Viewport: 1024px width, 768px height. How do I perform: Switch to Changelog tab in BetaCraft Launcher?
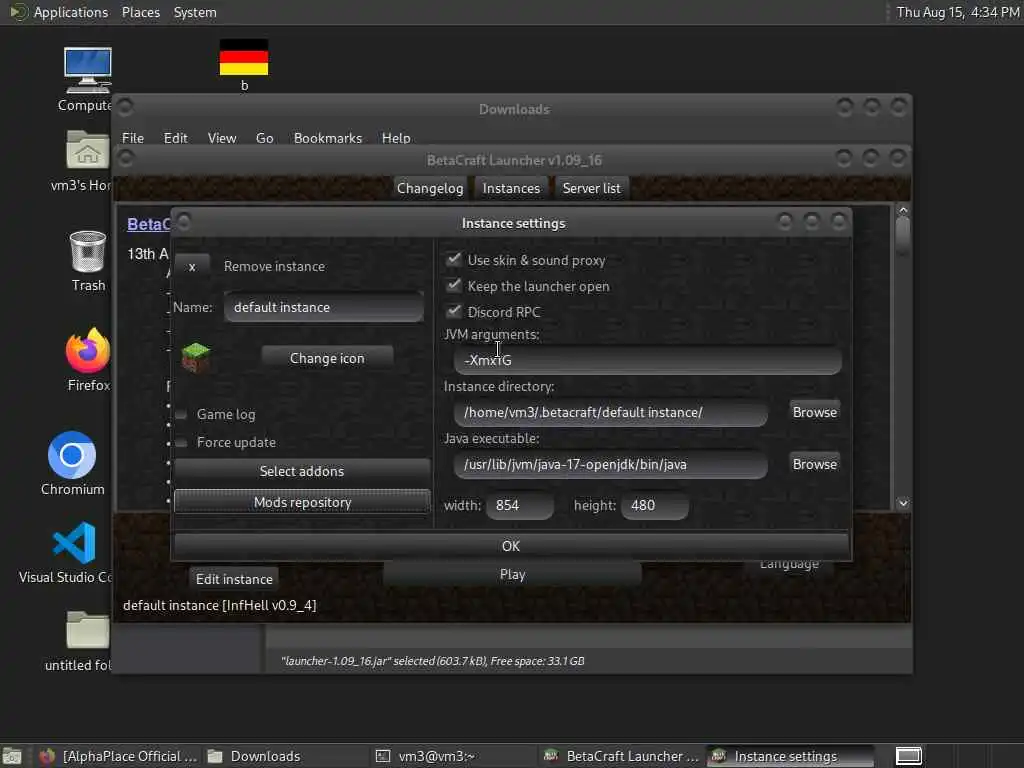(x=430, y=188)
